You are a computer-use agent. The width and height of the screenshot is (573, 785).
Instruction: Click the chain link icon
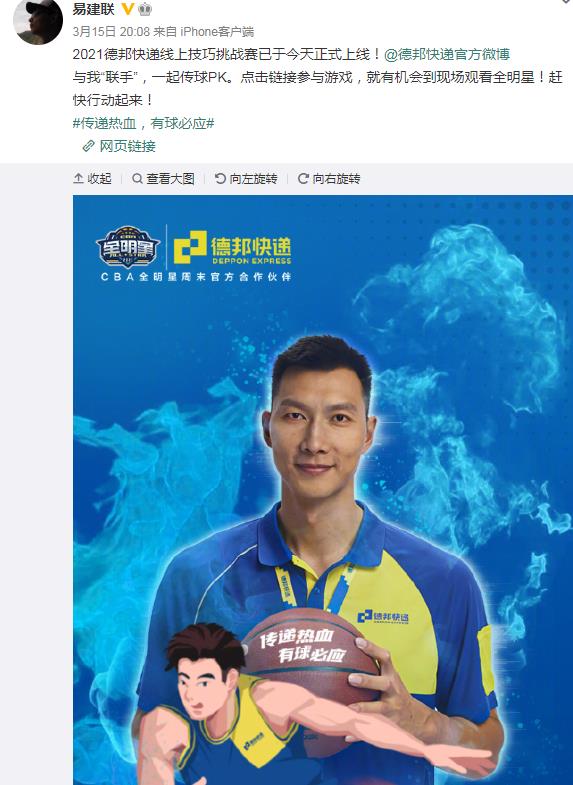click(89, 146)
